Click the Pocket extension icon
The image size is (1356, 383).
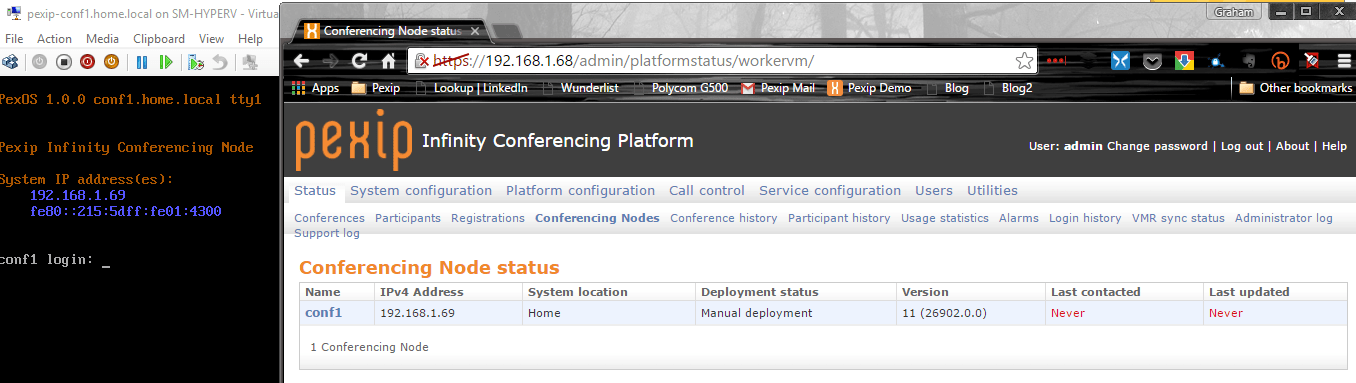click(1152, 61)
